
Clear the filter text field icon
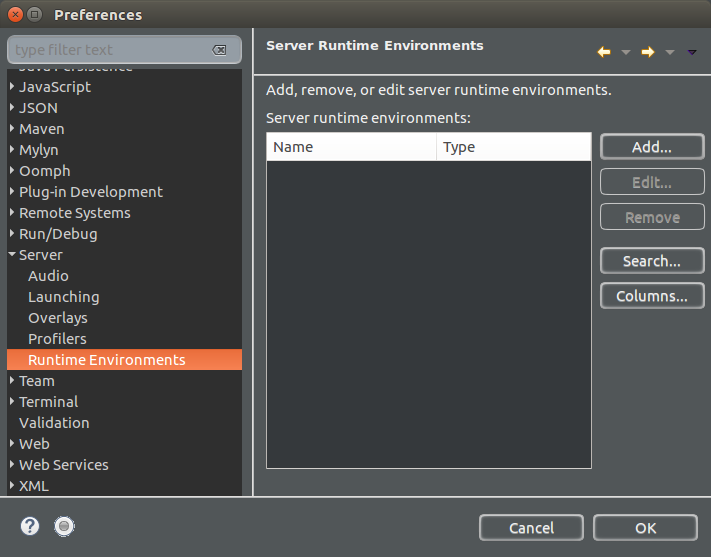click(x=219, y=50)
